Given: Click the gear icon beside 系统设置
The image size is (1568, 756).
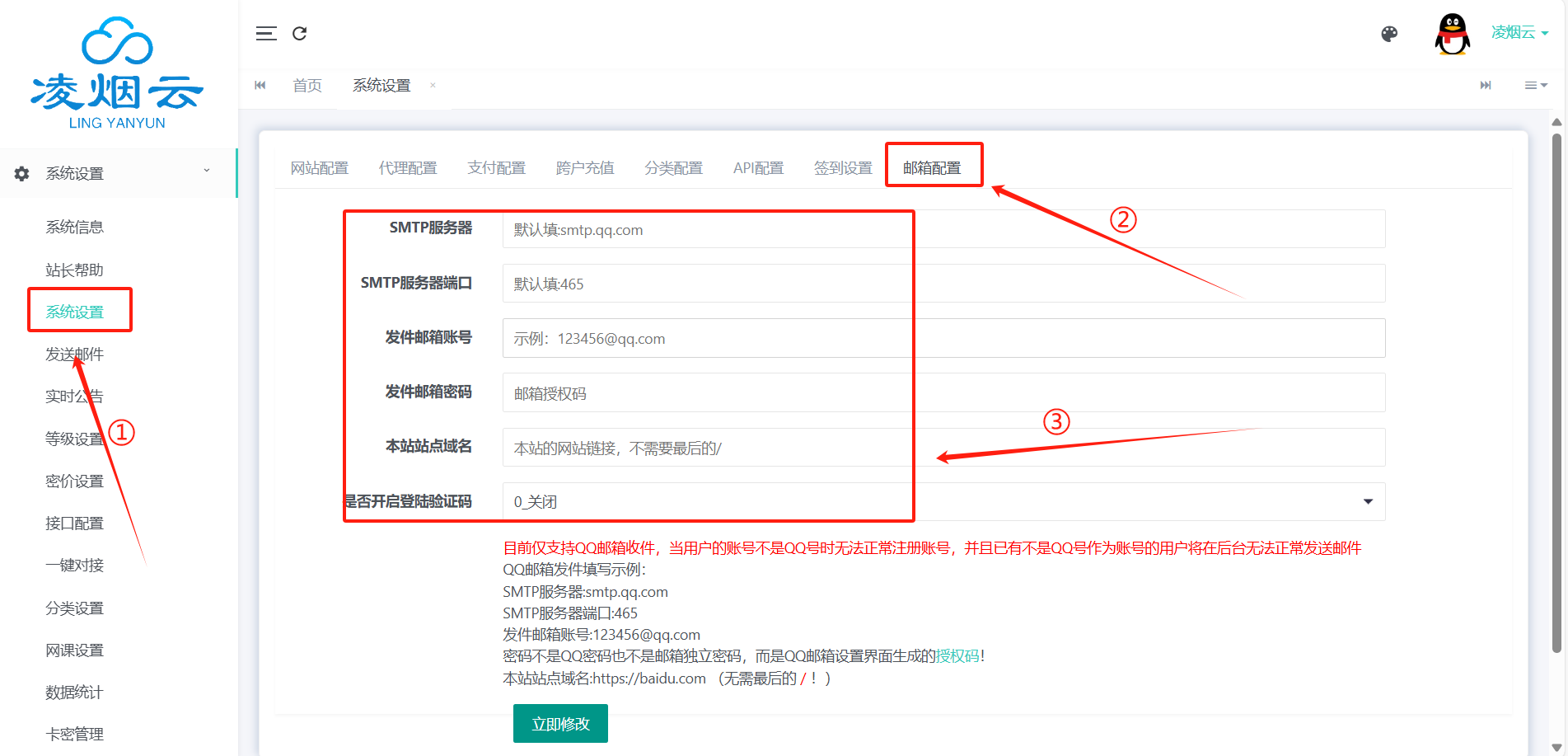Looking at the screenshot, I should [22, 174].
